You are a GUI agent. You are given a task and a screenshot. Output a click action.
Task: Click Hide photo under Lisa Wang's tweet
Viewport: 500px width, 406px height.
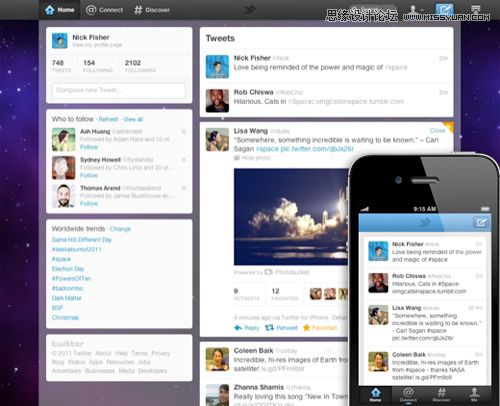[x=252, y=158]
